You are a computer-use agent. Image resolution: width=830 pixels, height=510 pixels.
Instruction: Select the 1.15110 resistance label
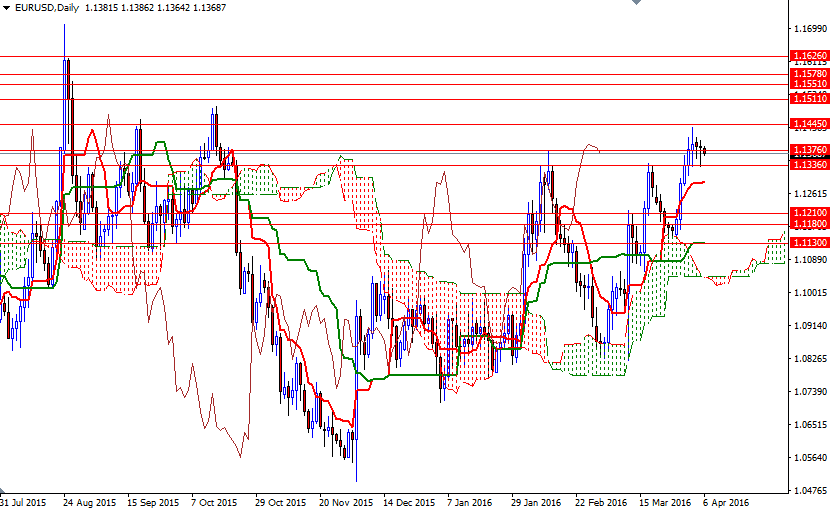809,100
